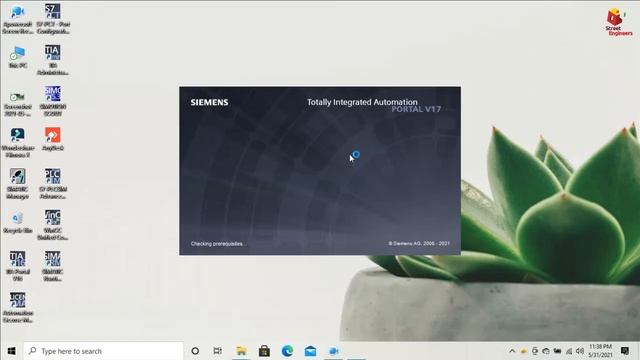Open the network signal tray icon

point(569,351)
